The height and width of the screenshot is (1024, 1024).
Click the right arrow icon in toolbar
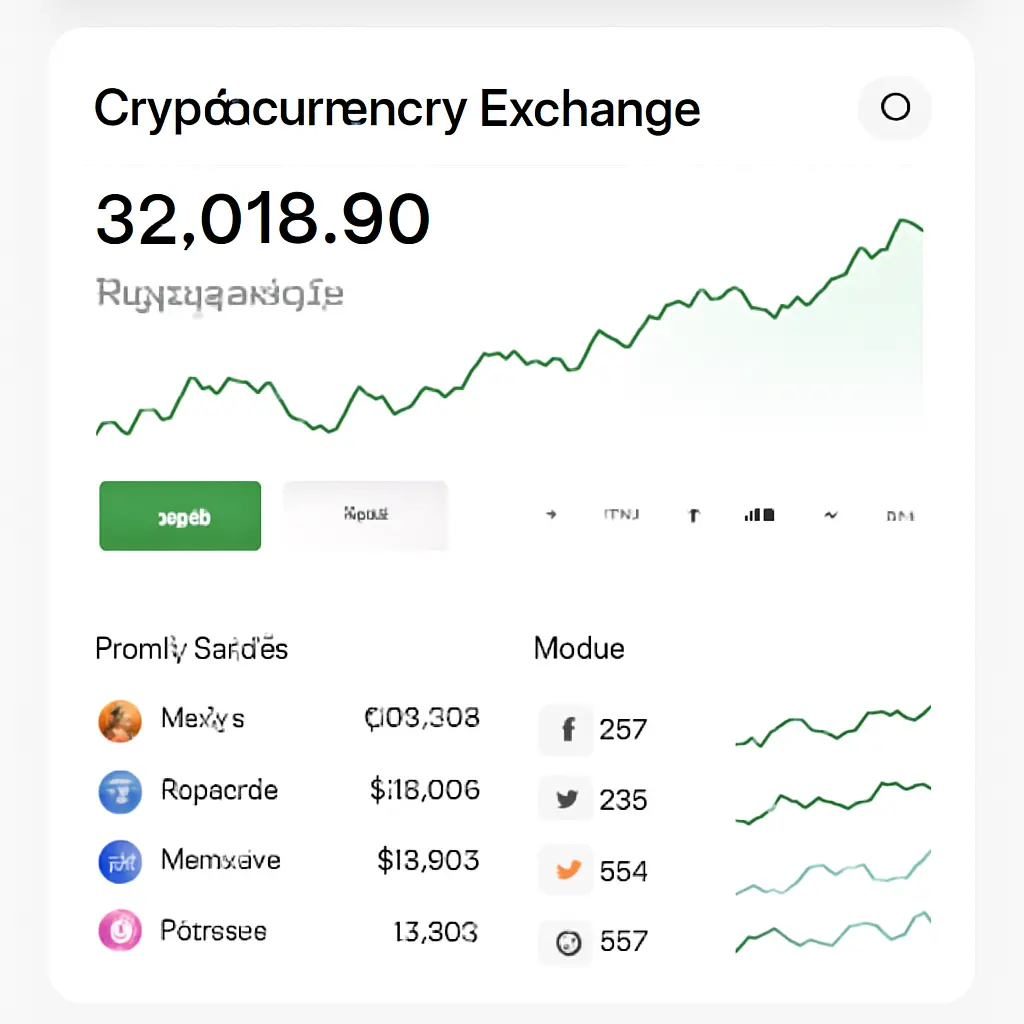click(x=551, y=515)
